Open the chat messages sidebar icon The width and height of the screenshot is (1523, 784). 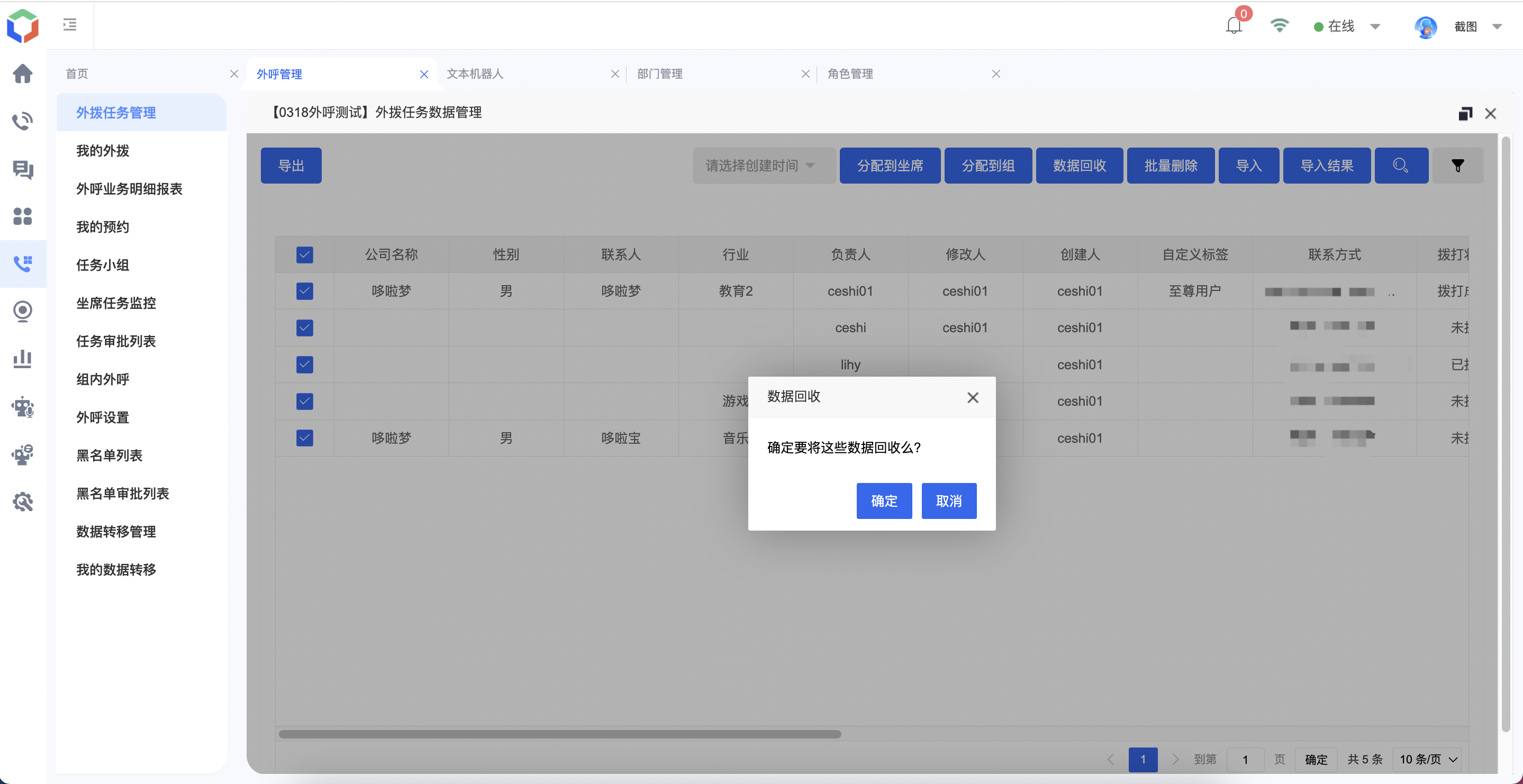[22, 170]
